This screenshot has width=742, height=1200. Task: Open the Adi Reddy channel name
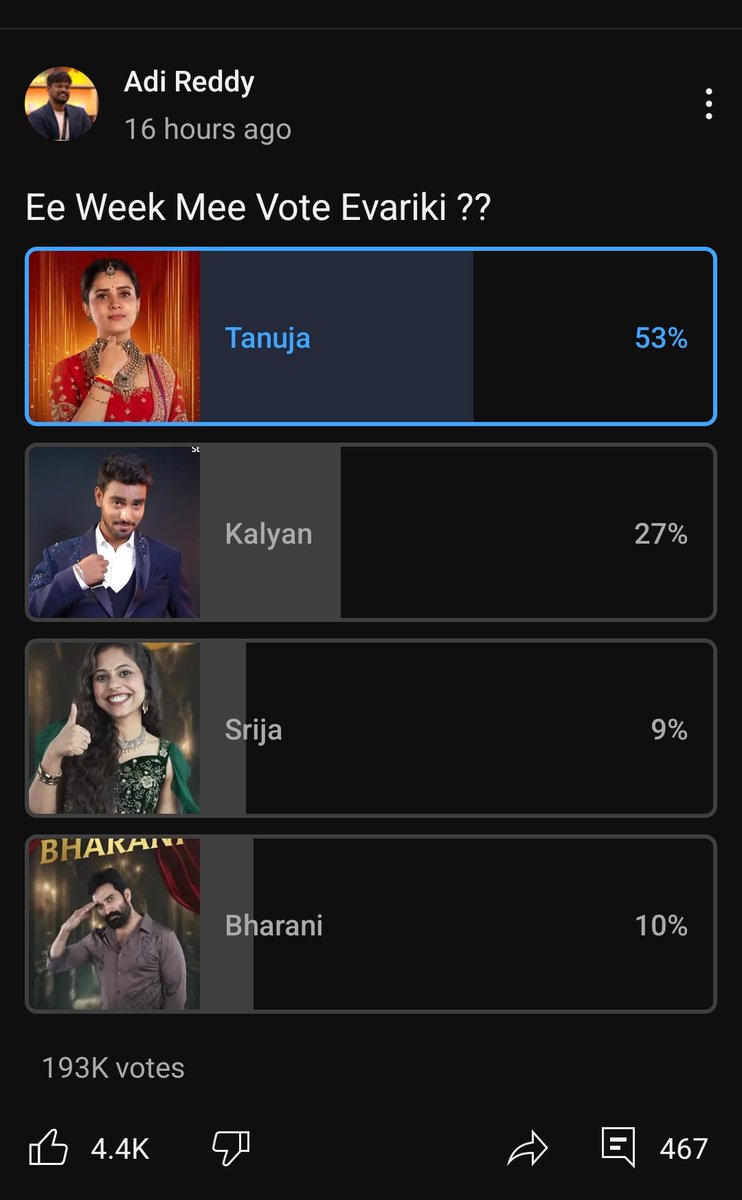(189, 82)
